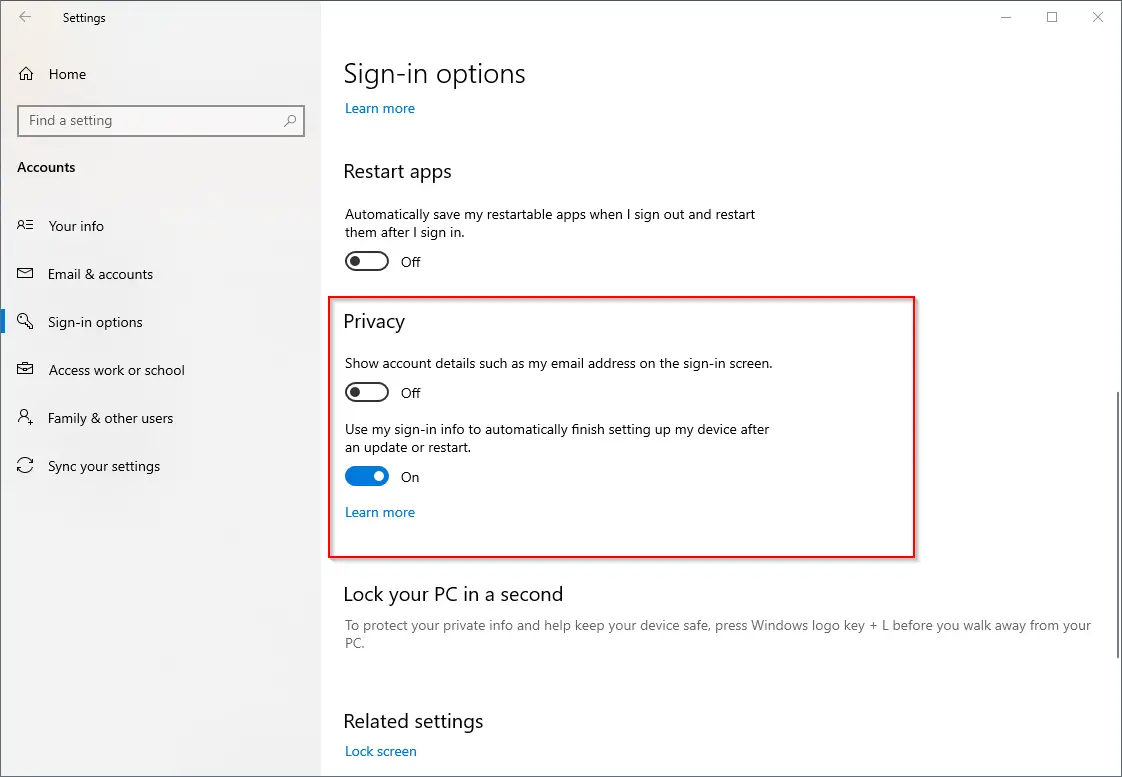The height and width of the screenshot is (777, 1122).
Task: Click the Access work or school briefcase icon
Action: (x=25, y=369)
